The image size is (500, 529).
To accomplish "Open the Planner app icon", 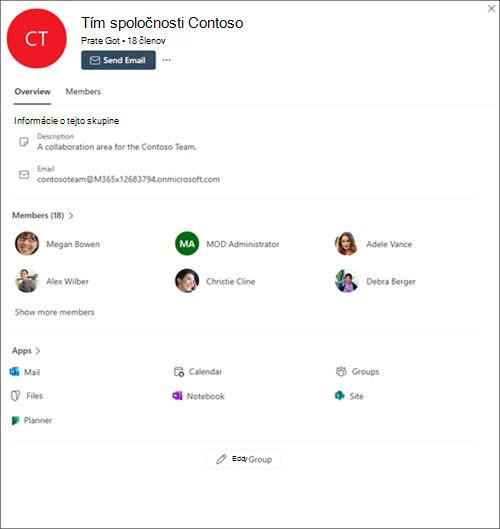I will point(15,420).
